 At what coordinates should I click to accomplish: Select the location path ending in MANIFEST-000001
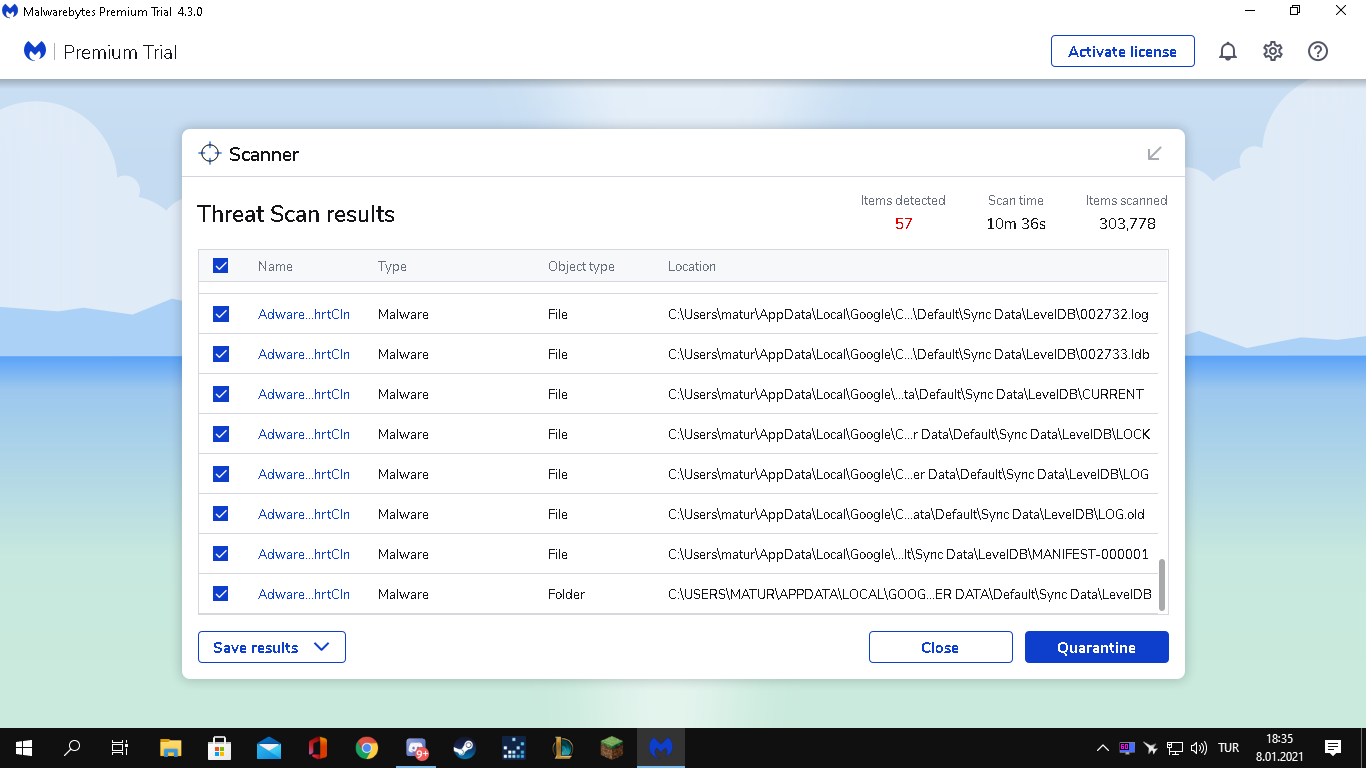(x=908, y=554)
